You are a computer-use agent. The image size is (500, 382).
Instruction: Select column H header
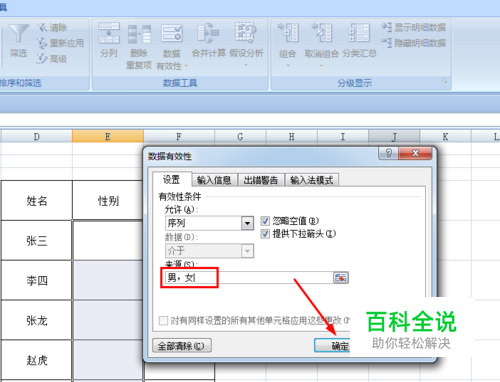[292, 136]
